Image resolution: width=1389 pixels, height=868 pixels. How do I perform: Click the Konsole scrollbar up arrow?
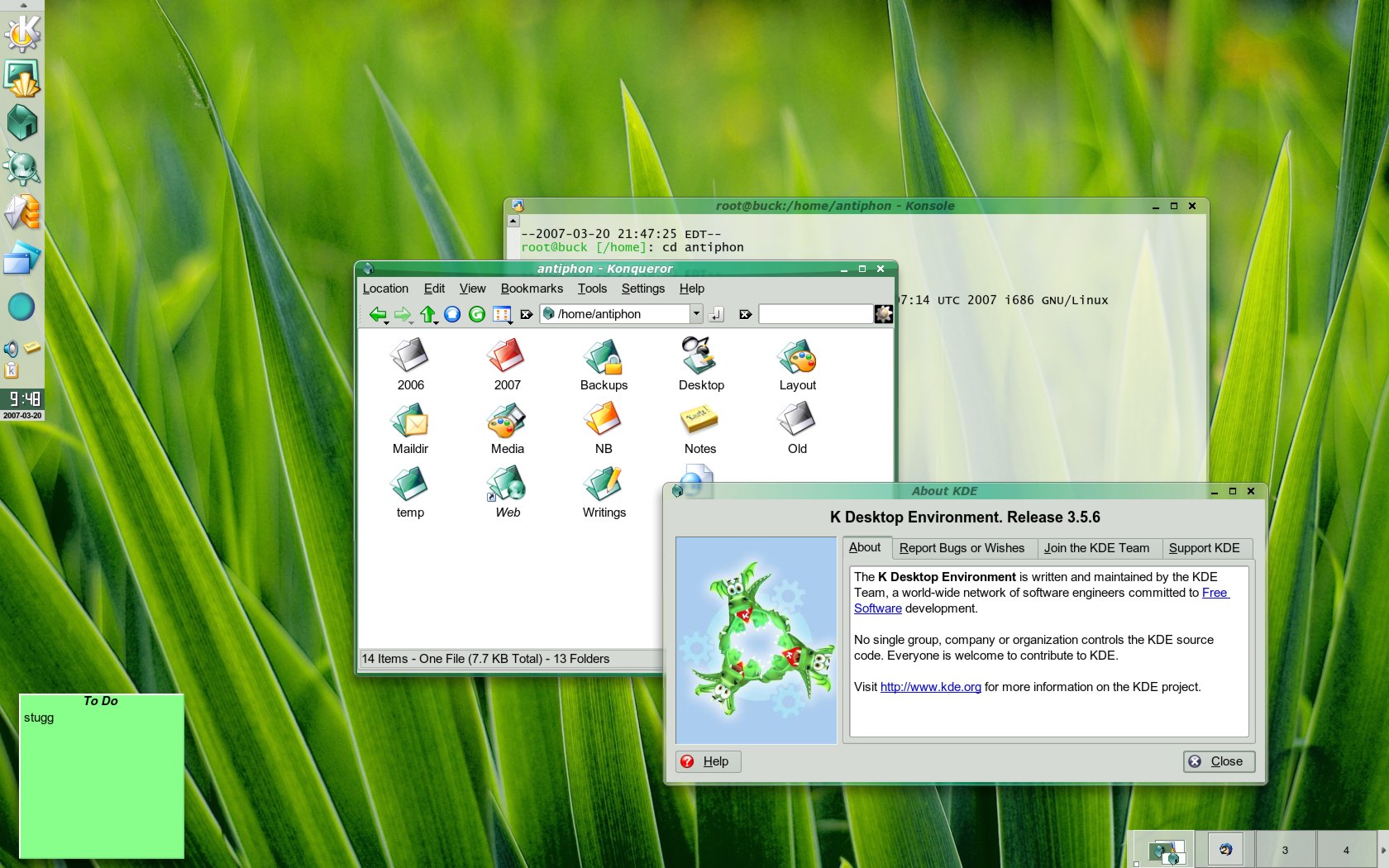pos(513,222)
